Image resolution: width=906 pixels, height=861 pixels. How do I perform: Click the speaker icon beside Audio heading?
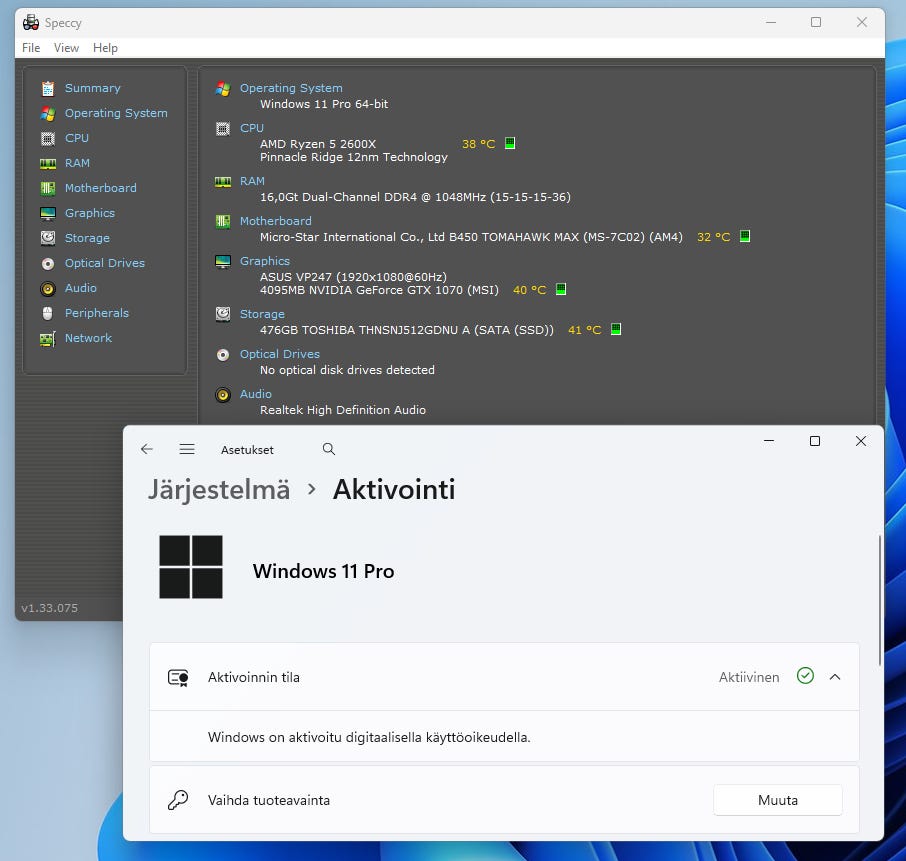pos(223,395)
